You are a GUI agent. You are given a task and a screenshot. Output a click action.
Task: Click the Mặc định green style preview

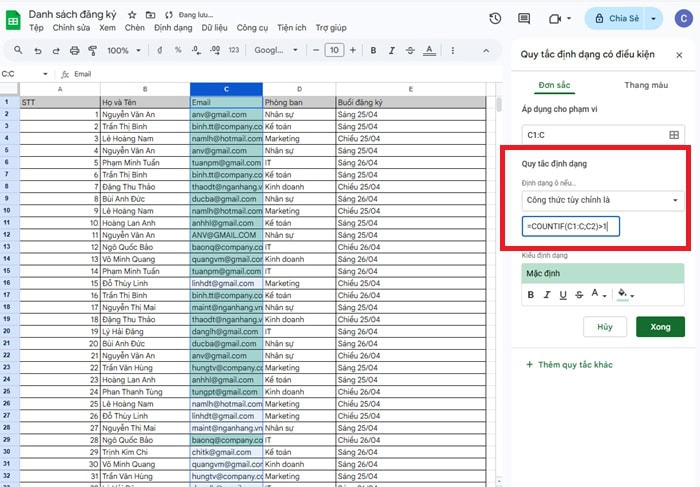coord(602,271)
